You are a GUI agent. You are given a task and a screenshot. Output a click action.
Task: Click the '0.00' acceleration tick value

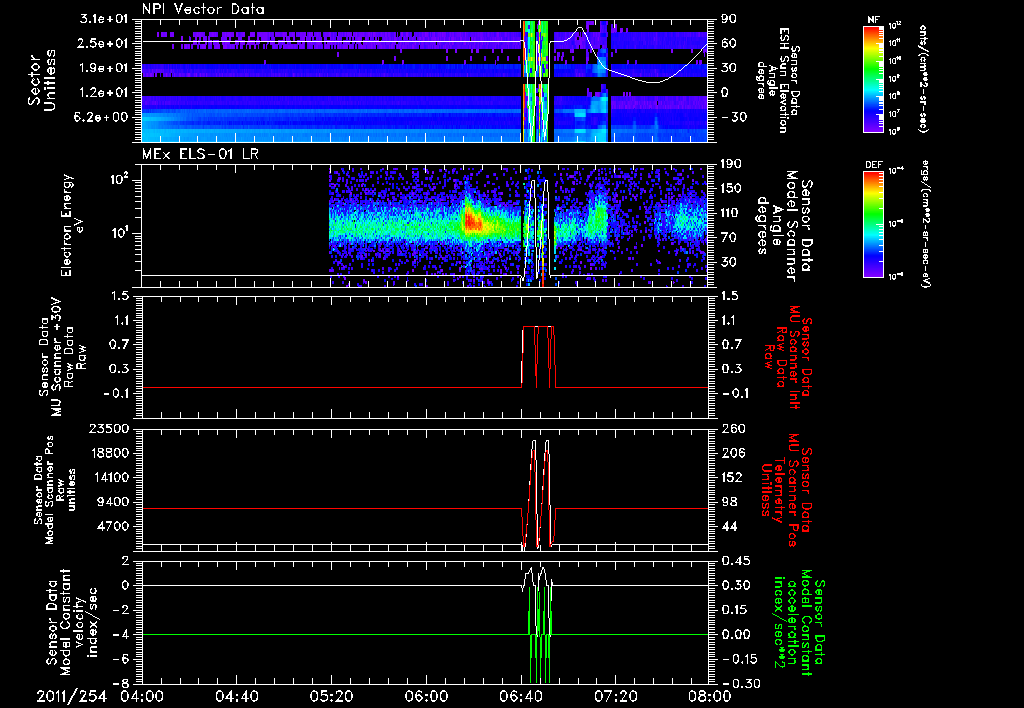click(x=735, y=634)
